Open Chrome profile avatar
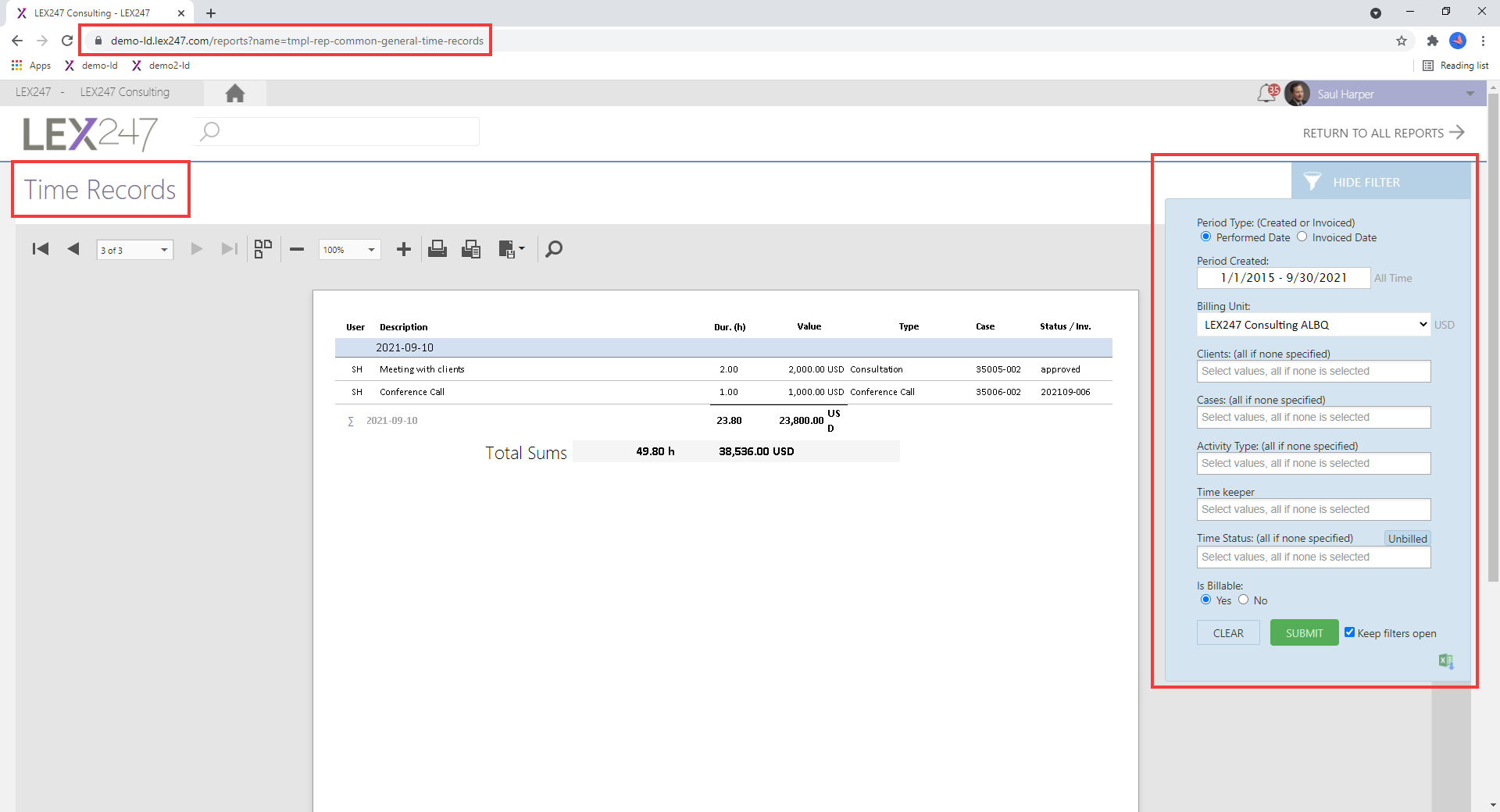Viewport: 1500px width, 812px height. tap(1458, 41)
